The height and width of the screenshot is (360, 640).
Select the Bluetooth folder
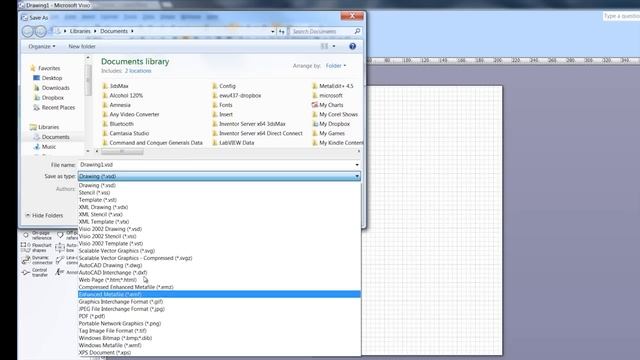pos(118,124)
